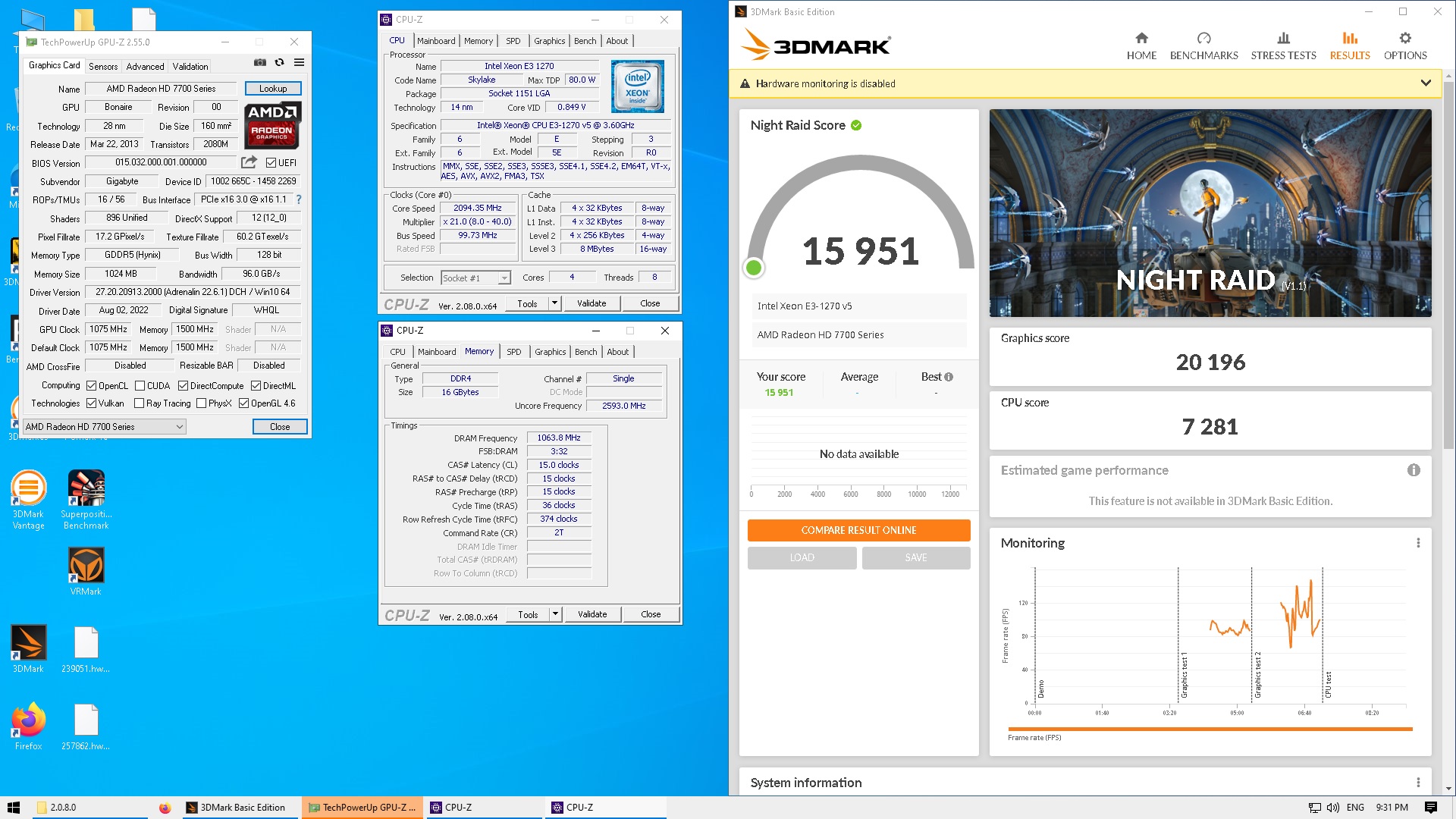Toggle the DirectML checkbox
The width and height of the screenshot is (1456, 819).
point(256,386)
